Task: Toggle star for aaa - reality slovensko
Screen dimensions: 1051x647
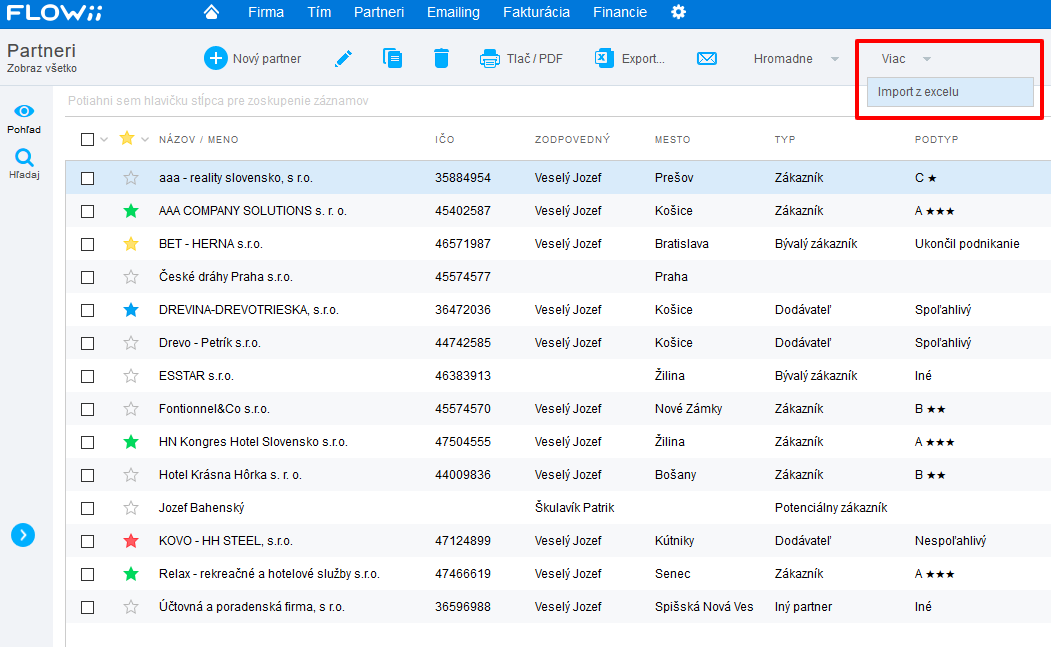Action: click(131, 178)
